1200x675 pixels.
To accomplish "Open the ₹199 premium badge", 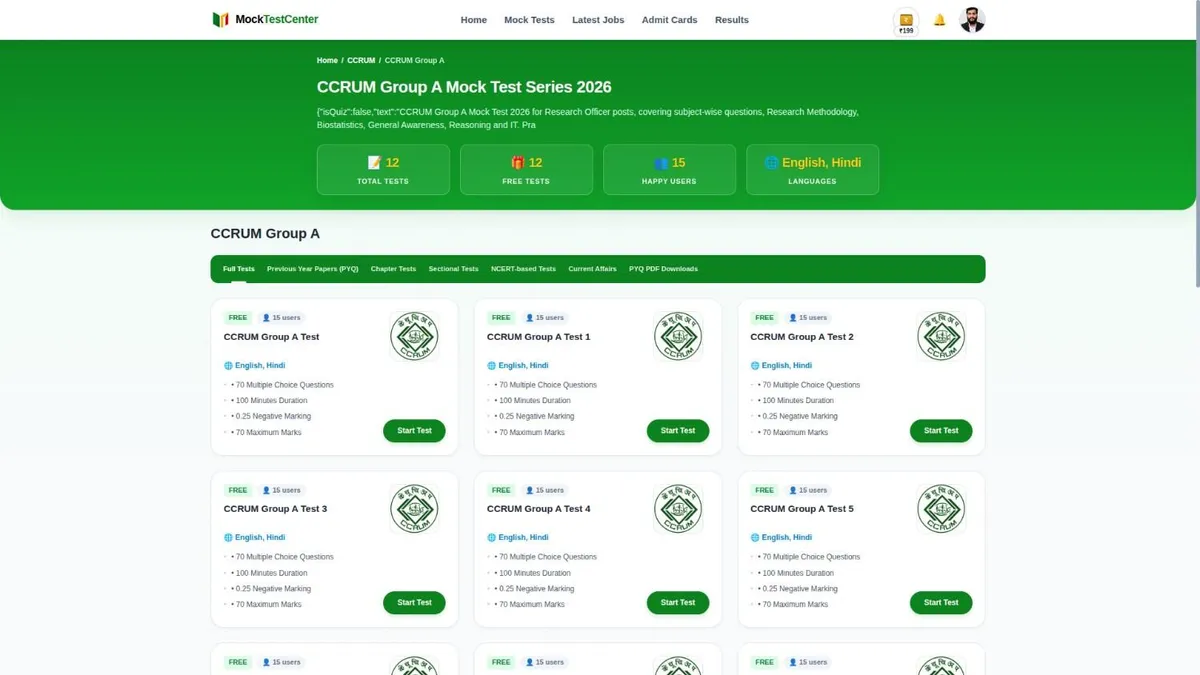I will point(906,22).
